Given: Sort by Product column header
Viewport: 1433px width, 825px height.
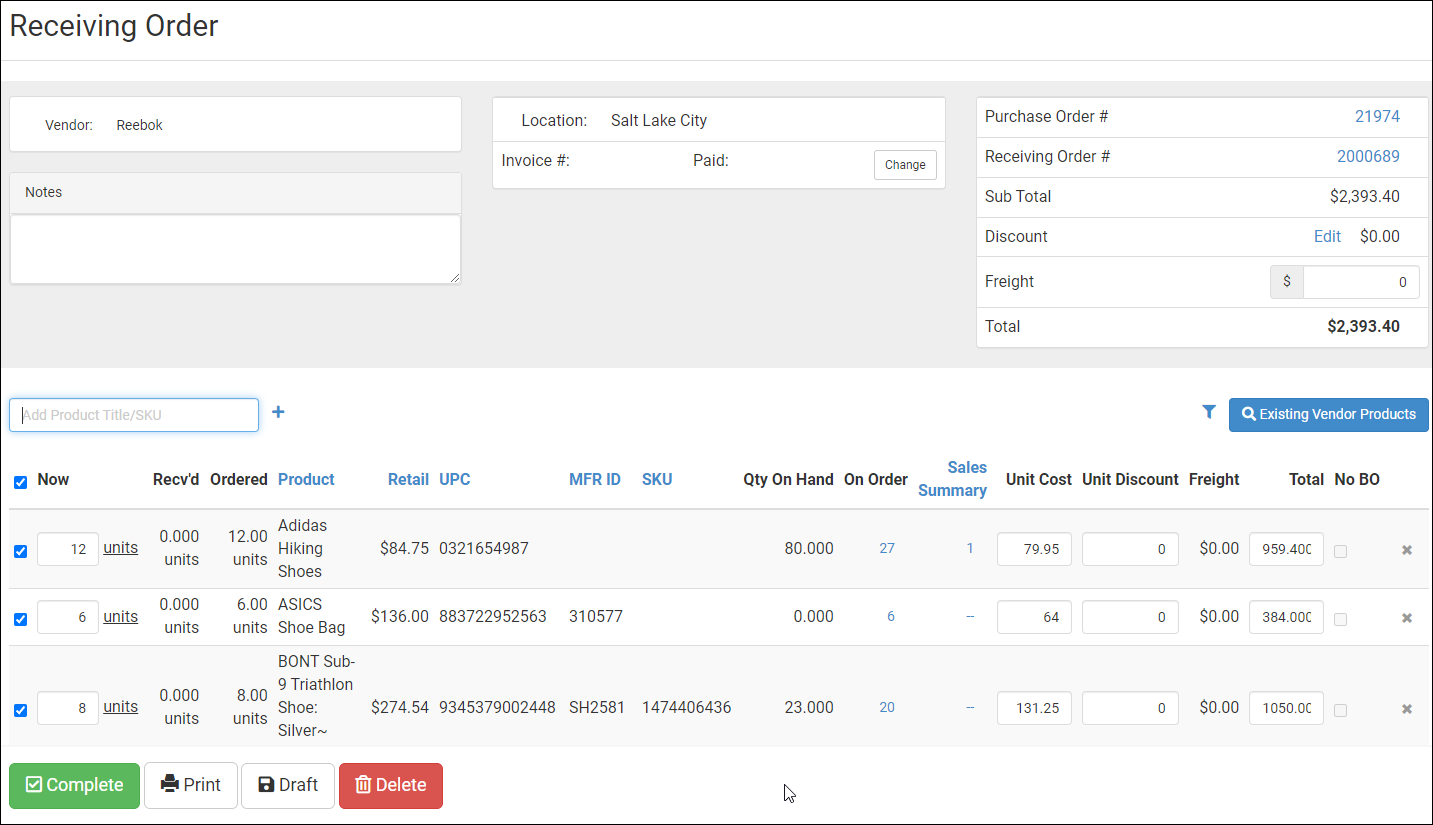Looking at the screenshot, I should (306, 479).
